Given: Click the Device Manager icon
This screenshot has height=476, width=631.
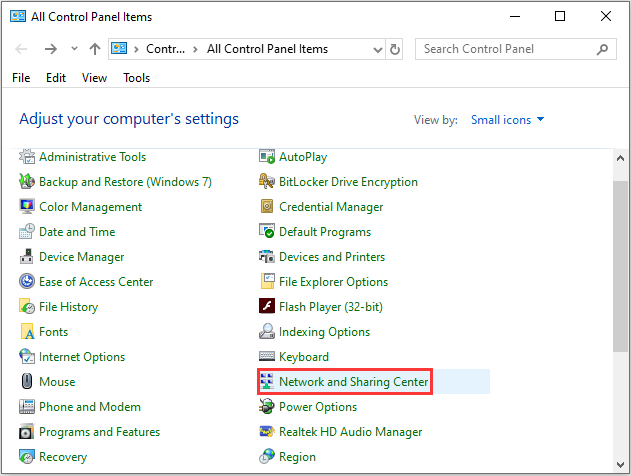Looking at the screenshot, I should click(28, 257).
